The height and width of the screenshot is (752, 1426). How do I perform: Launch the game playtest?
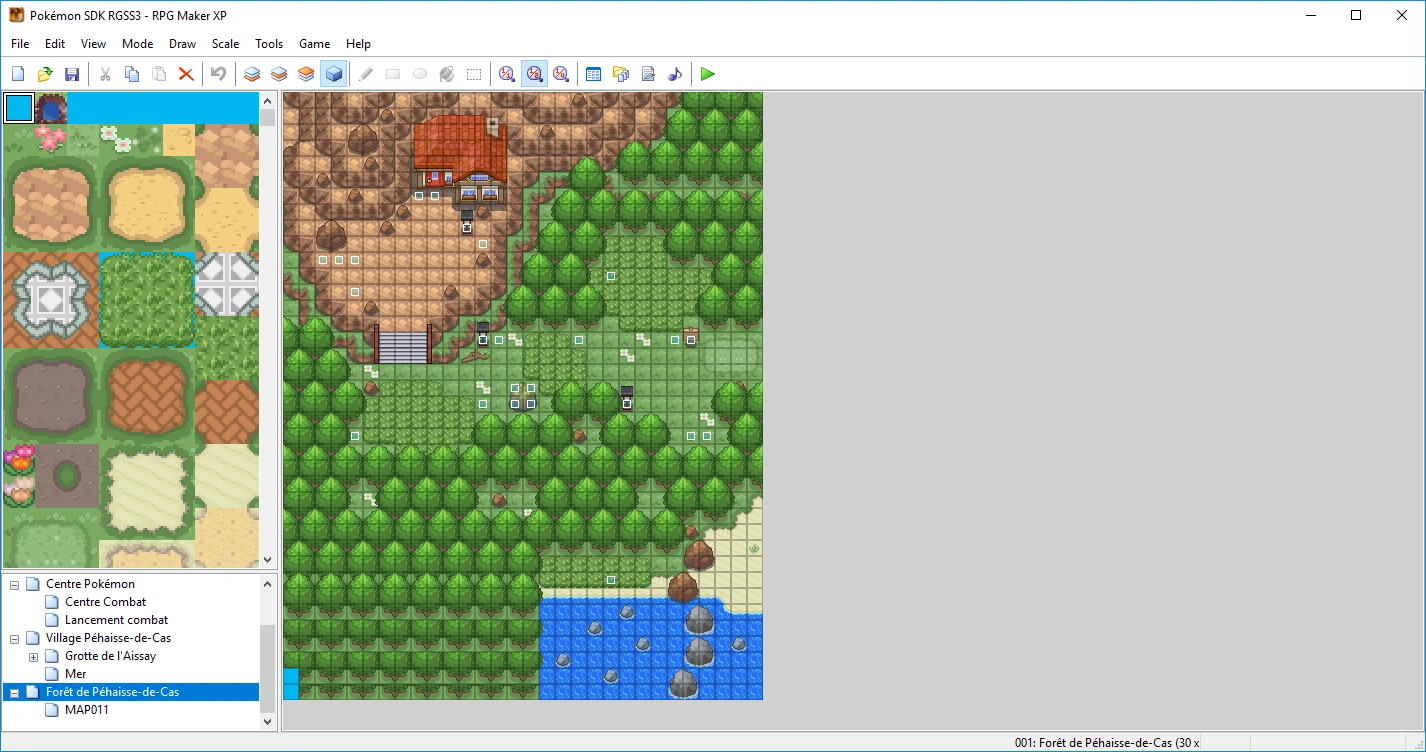[x=707, y=73]
